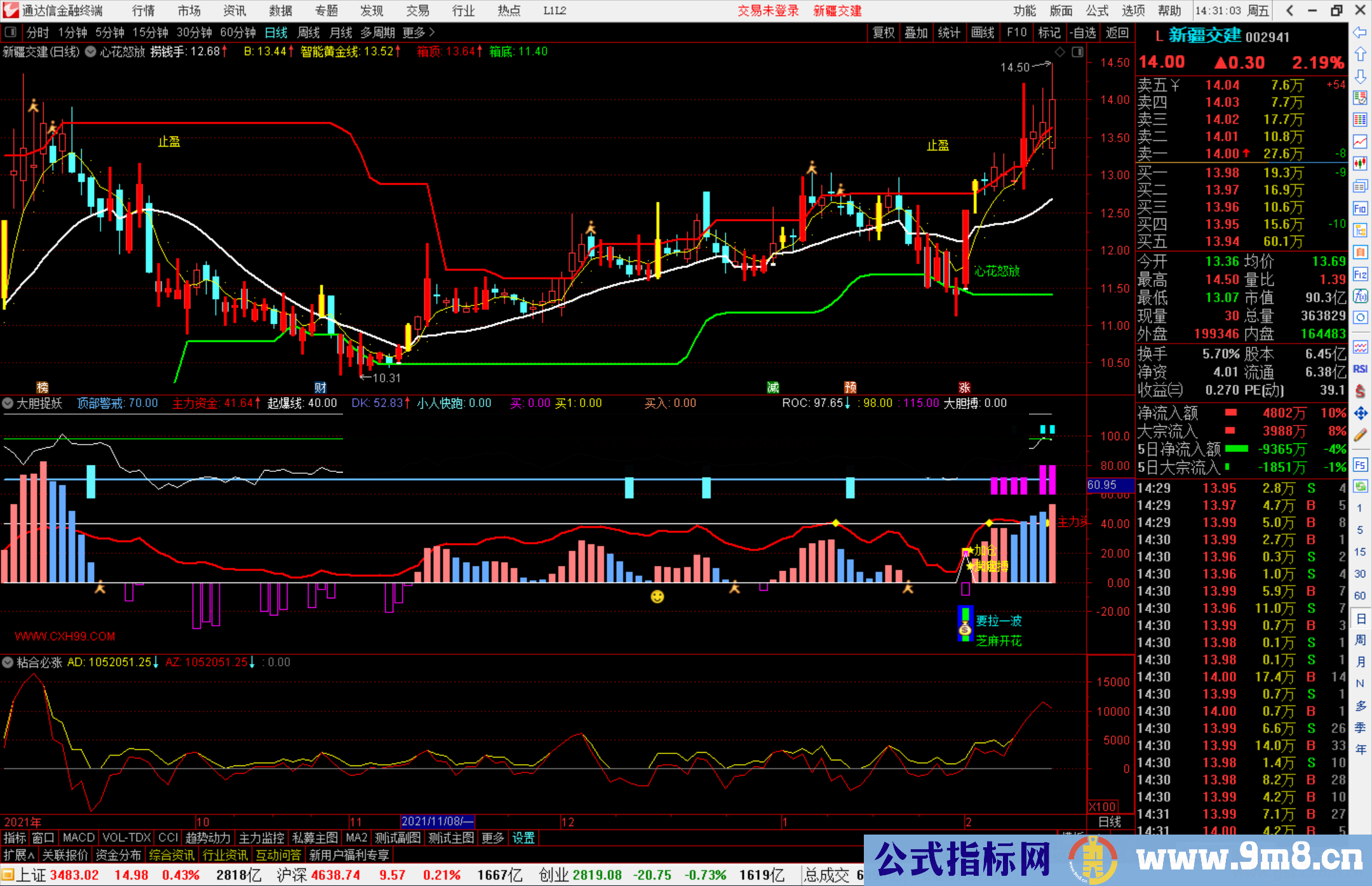
Task: Expand the 更多 period dropdown
Action: pyautogui.click(x=415, y=32)
